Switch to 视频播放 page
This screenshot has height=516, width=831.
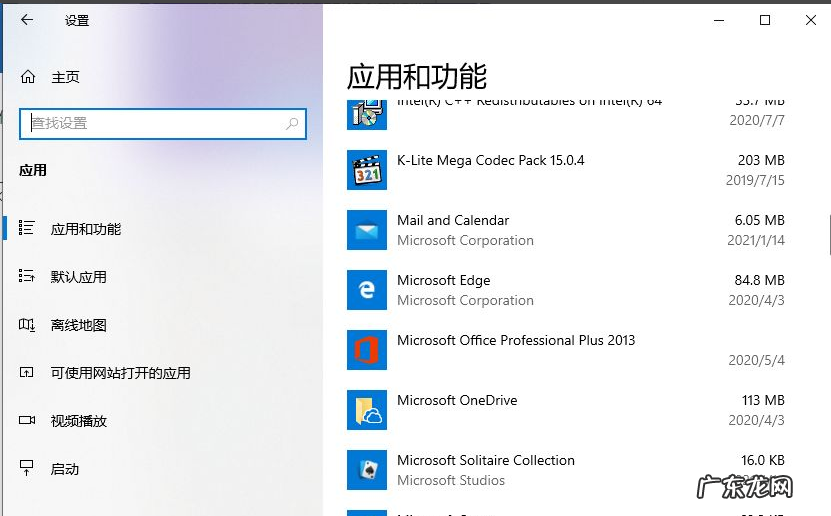click(78, 421)
